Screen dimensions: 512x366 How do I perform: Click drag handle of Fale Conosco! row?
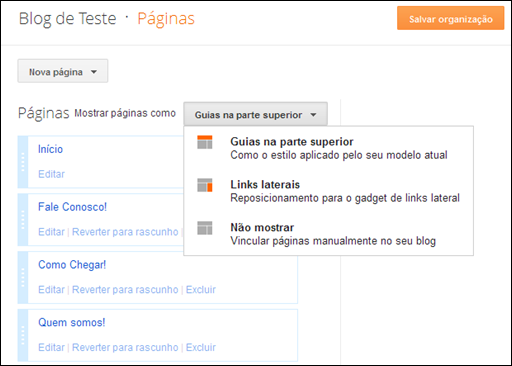[23, 220]
